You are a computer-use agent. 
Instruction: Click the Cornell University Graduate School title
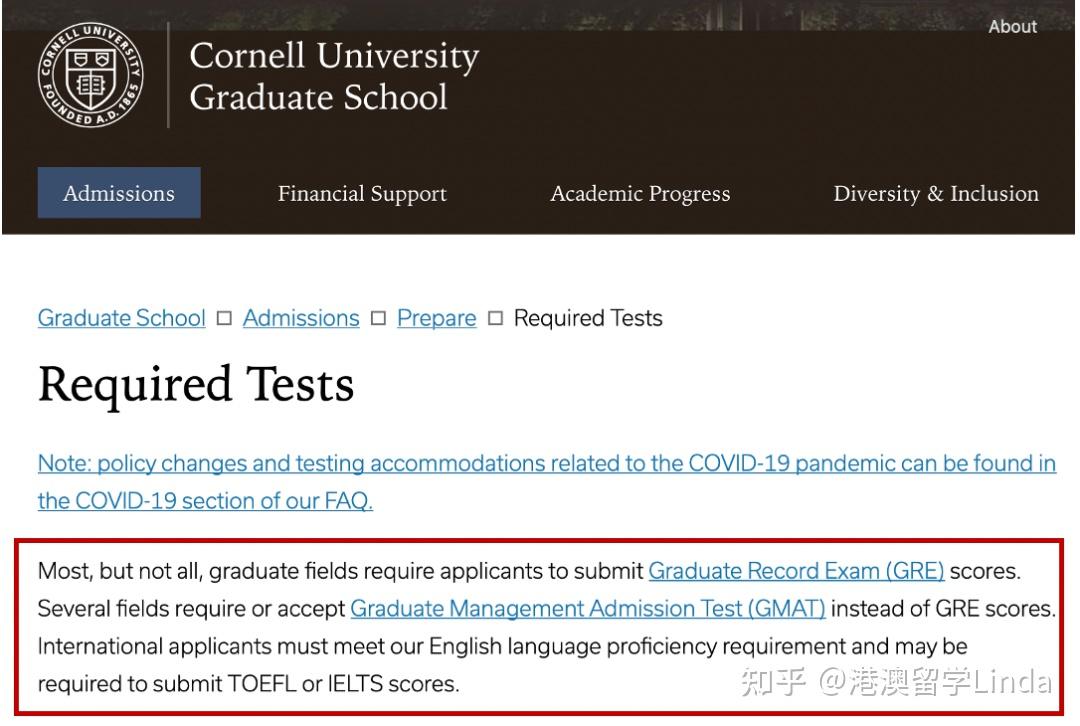(x=333, y=76)
